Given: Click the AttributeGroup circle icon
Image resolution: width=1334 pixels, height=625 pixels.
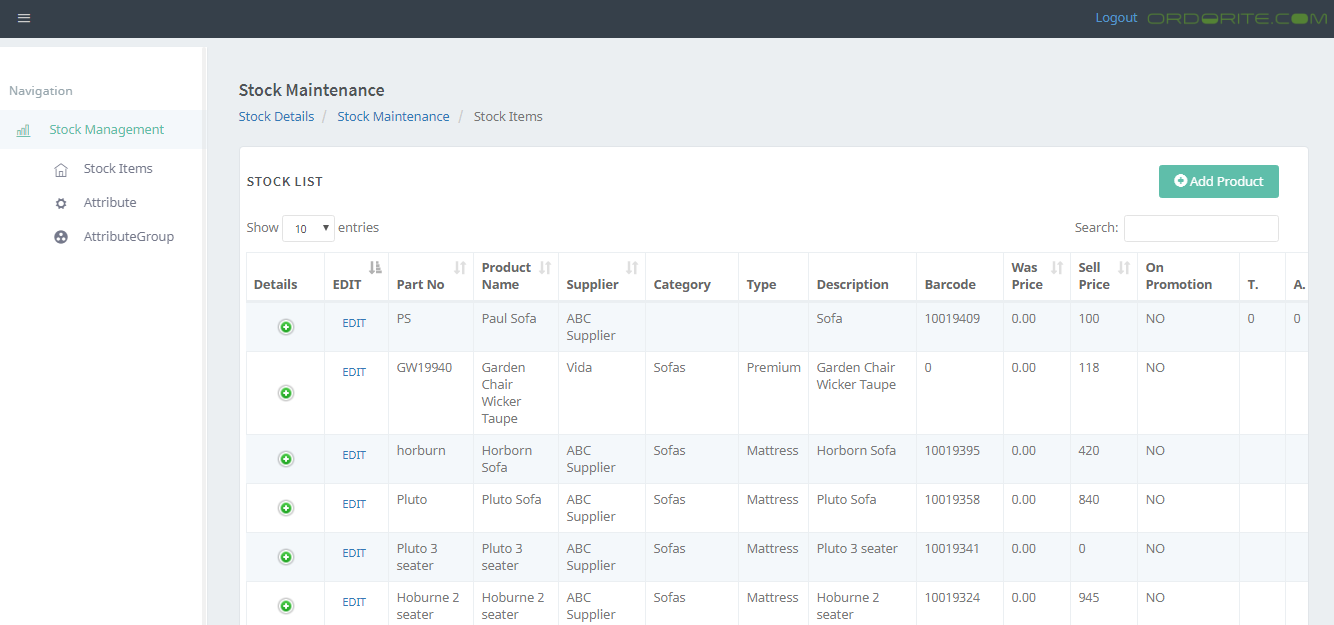Looking at the screenshot, I should (61, 237).
